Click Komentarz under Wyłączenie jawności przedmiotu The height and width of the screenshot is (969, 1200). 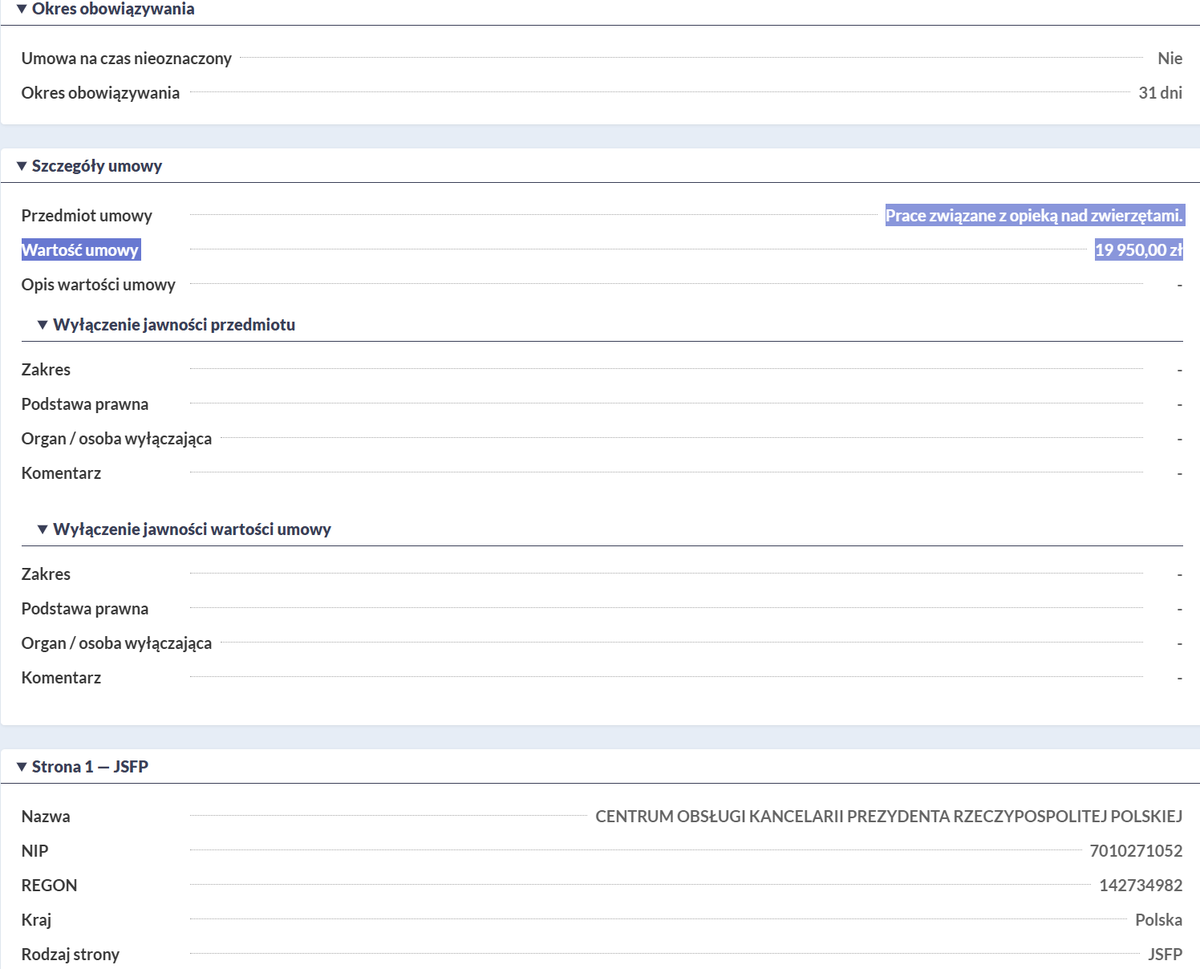point(61,473)
